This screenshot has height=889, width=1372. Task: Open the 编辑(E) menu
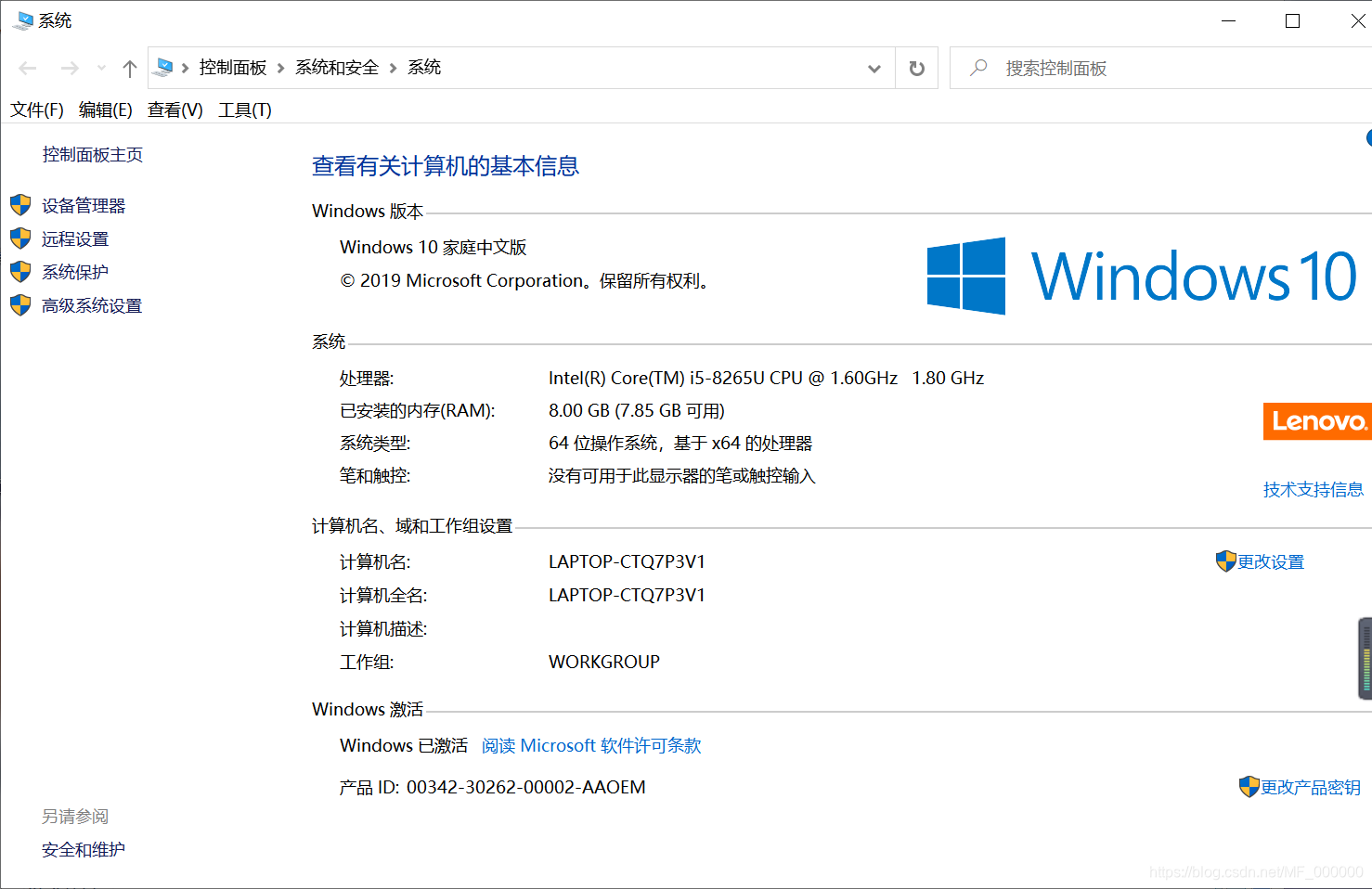pos(106,110)
